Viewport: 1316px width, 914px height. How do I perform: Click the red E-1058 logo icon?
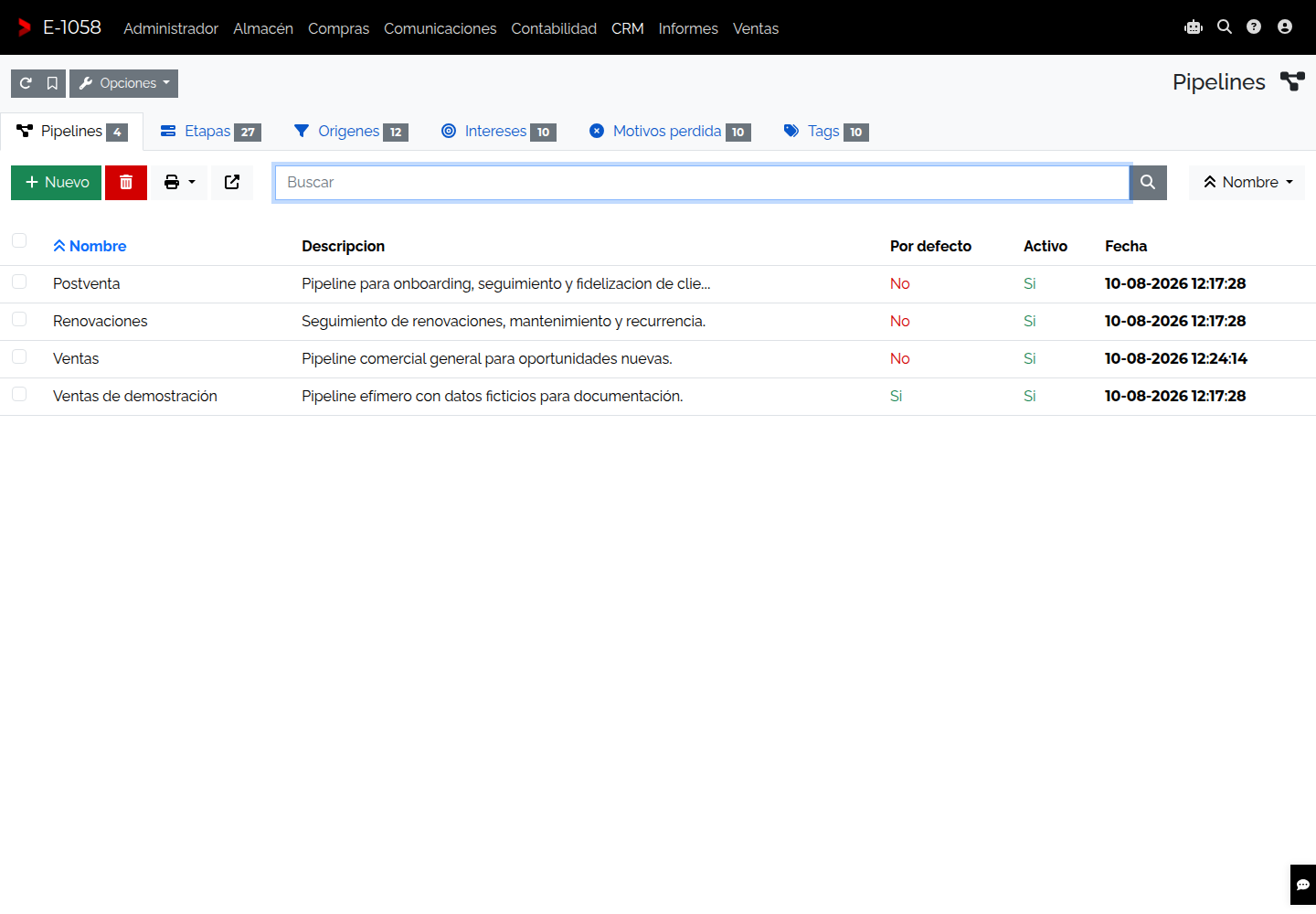click(x=25, y=27)
